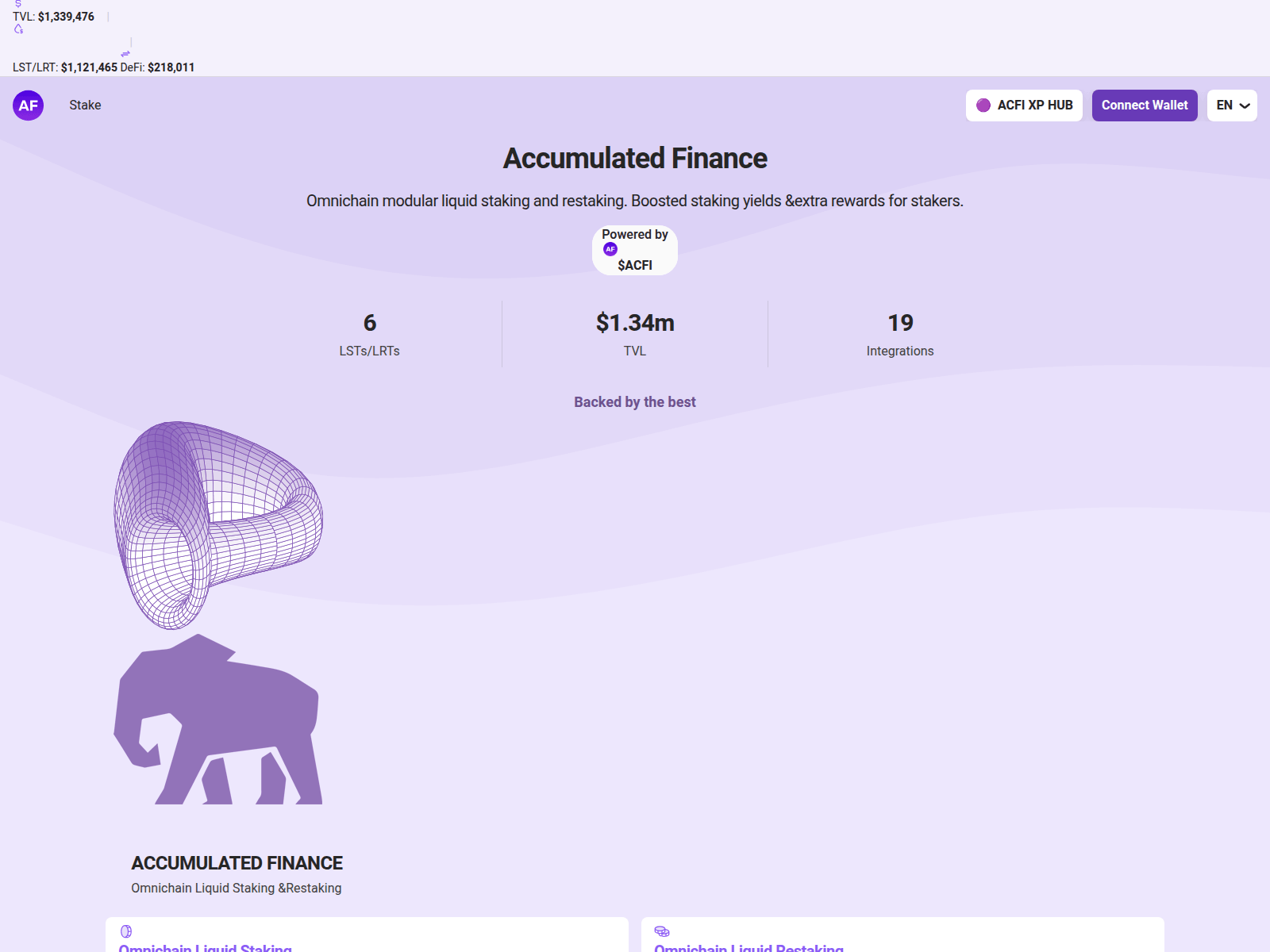Open the EN language dropdown

pyautogui.click(x=1231, y=105)
